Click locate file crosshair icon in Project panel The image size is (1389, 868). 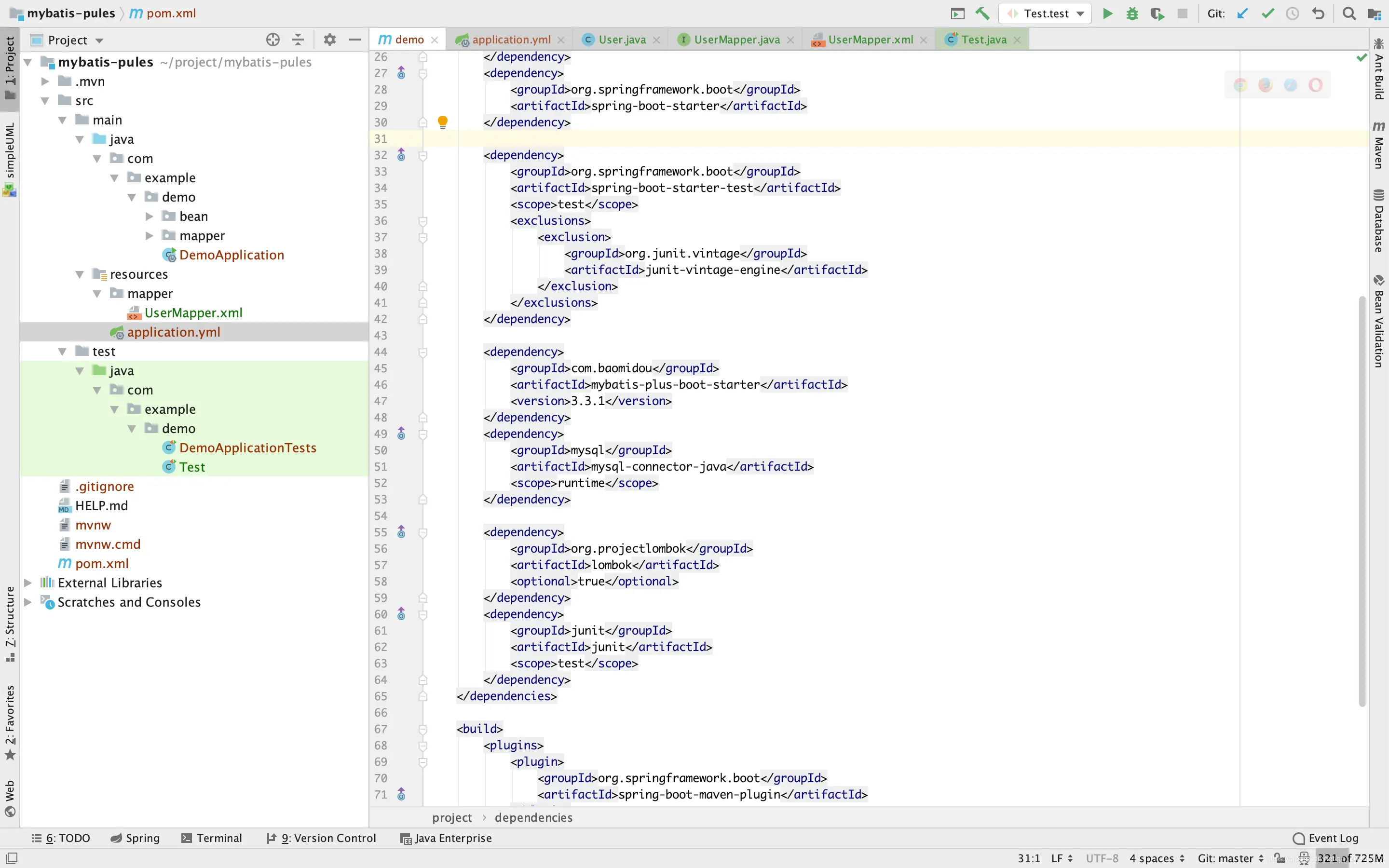(272, 40)
